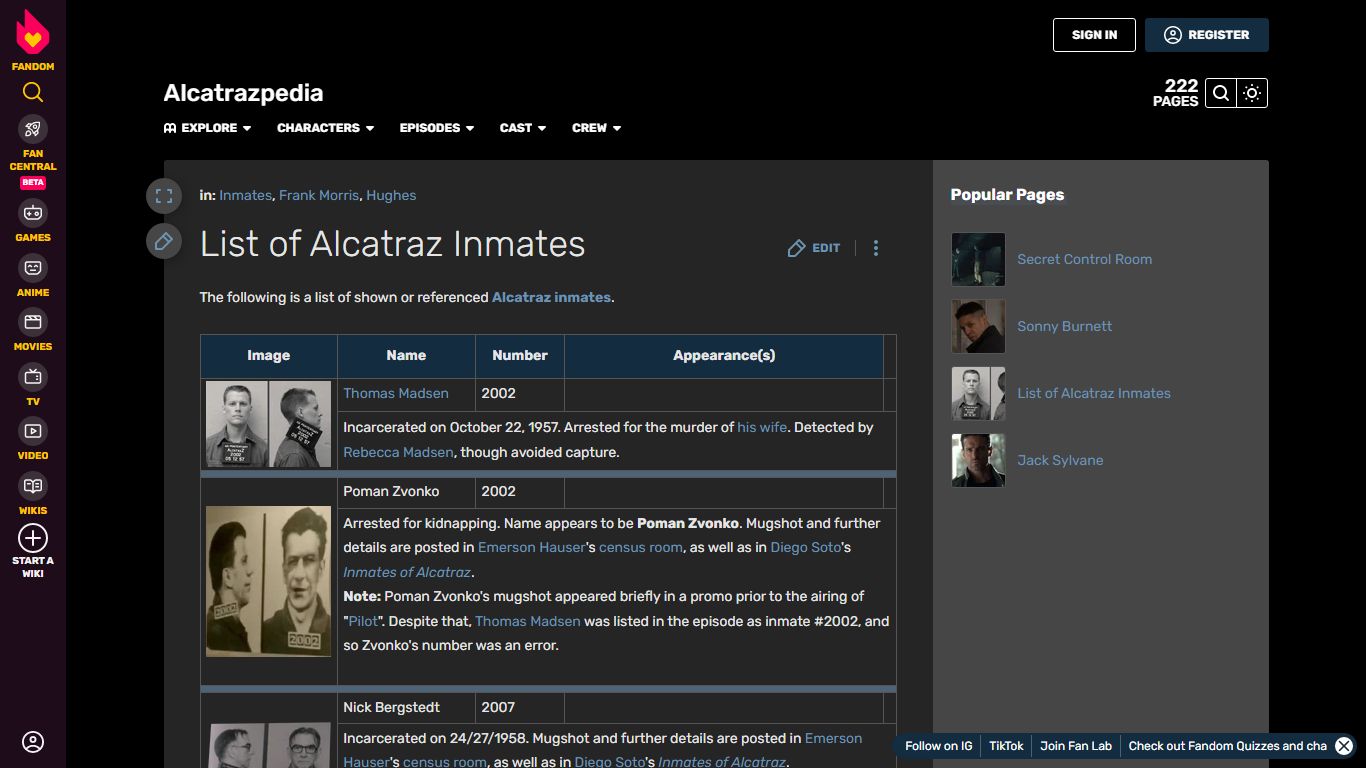Open the Hughes category link
This screenshot has height=768, width=1366.
[391, 195]
